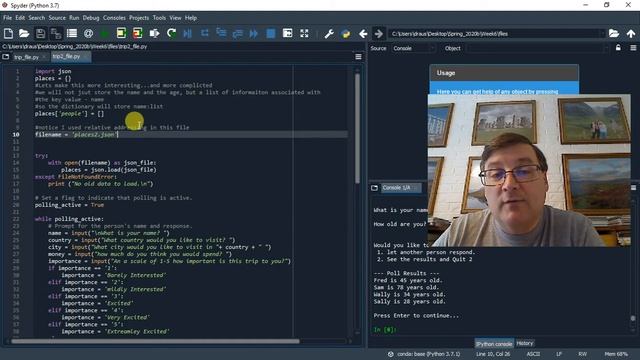Click the Mem 68% status indicator
640x360 pixels.
[x=616, y=354]
